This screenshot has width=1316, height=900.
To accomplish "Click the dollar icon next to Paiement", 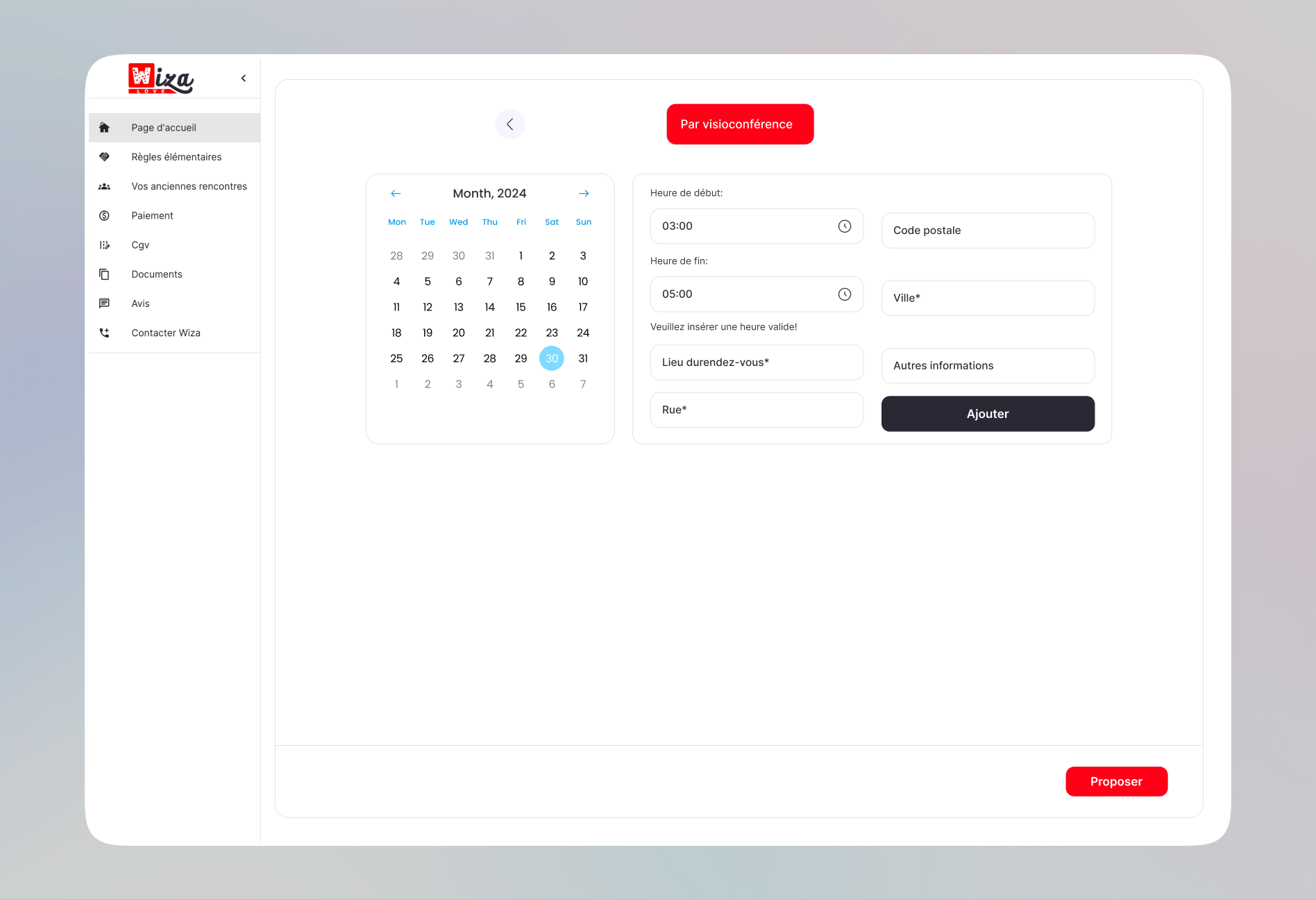I will click(104, 216).
